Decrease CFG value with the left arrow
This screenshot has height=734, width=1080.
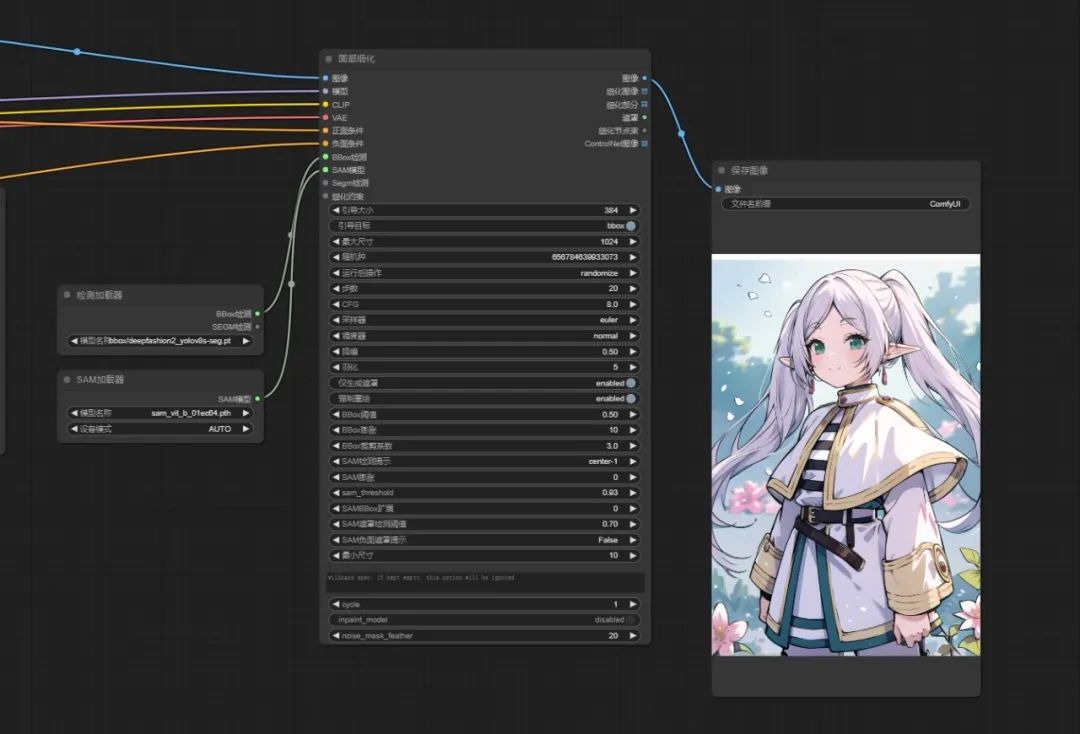click(336, 304)
